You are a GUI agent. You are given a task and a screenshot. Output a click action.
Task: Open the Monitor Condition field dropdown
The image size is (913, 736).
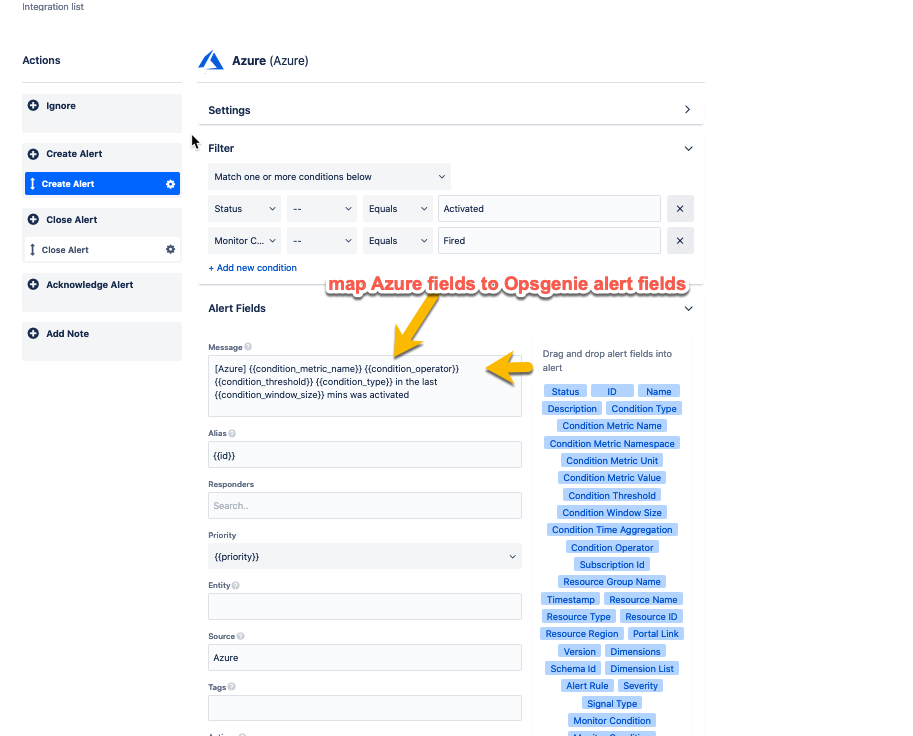click(245, 240)
